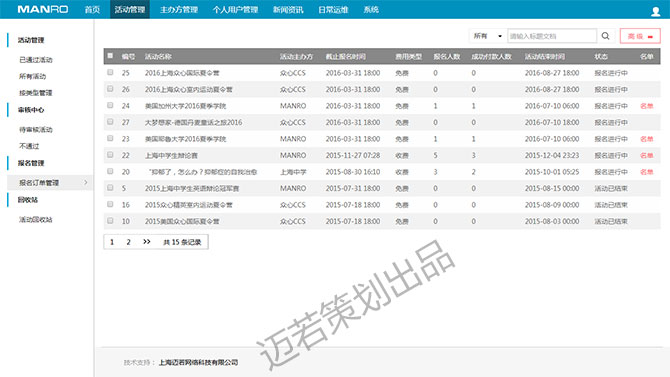
Task: Click the 费用类型 column header
Action: [408, 56]
